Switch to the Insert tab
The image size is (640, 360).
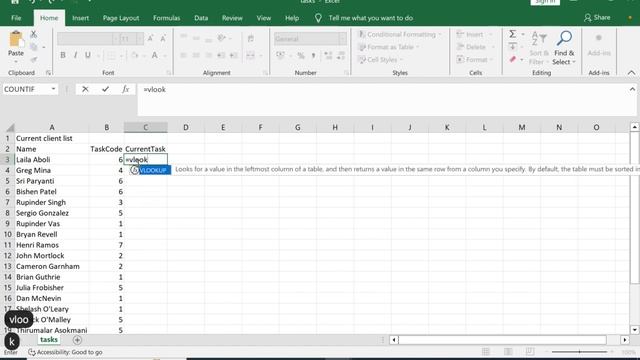click(80, 18)
